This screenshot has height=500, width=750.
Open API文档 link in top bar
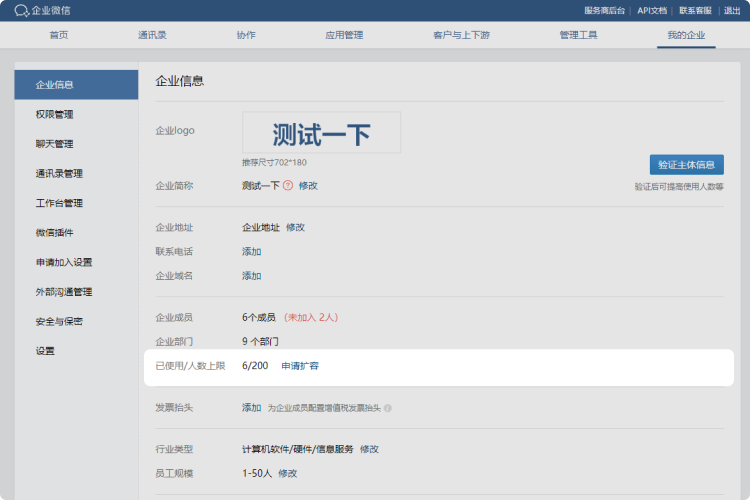click(652, 10)
